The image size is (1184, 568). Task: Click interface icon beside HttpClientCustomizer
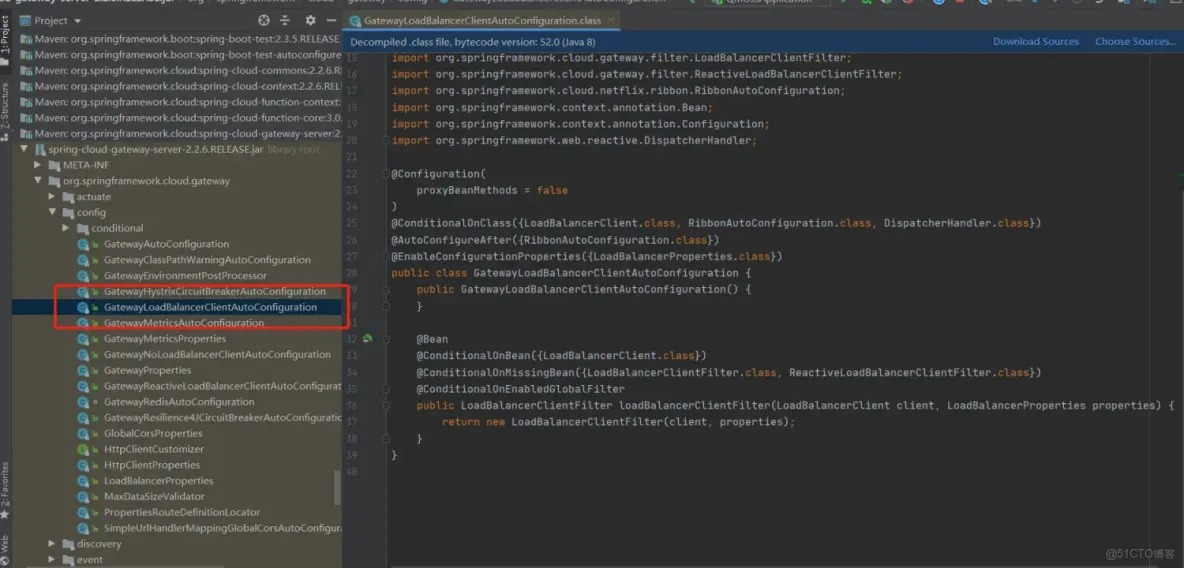[x=84, y=449]
